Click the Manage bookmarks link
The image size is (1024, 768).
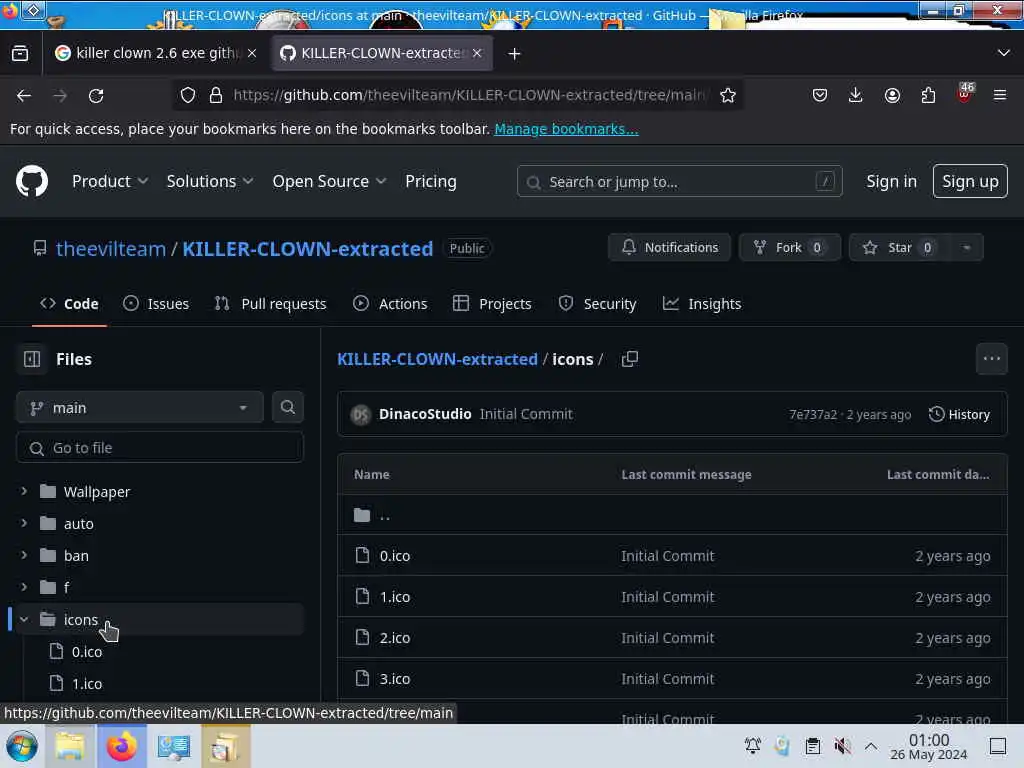(x=566, y=129)
